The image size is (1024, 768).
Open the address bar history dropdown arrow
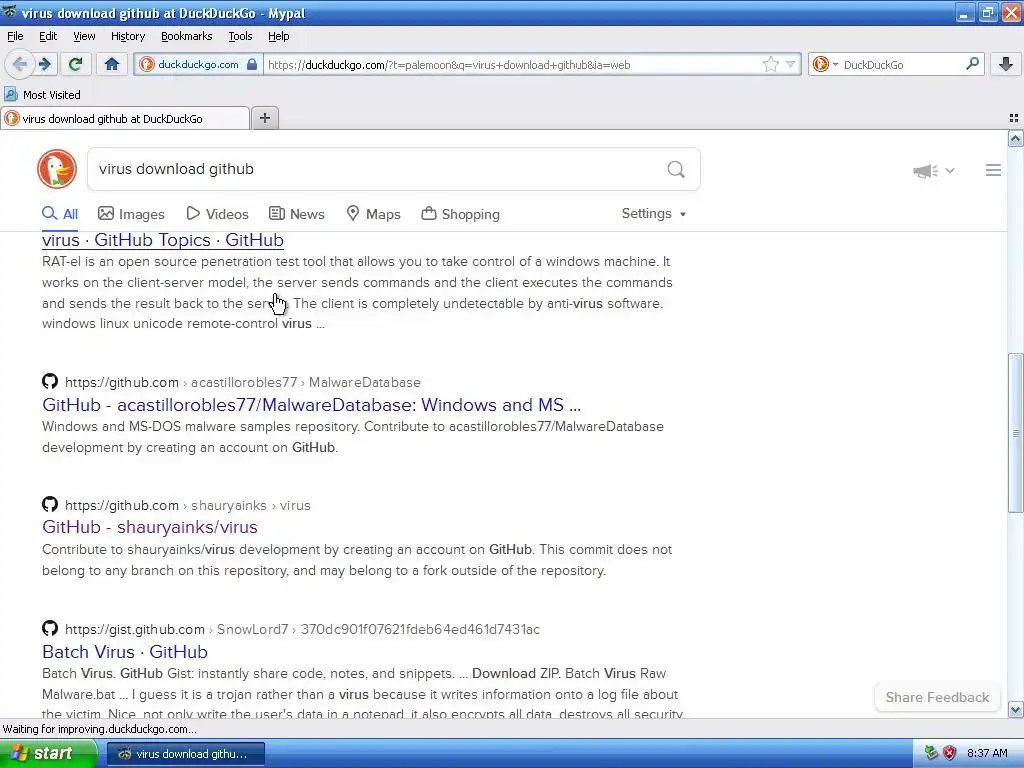pos(790,64)
